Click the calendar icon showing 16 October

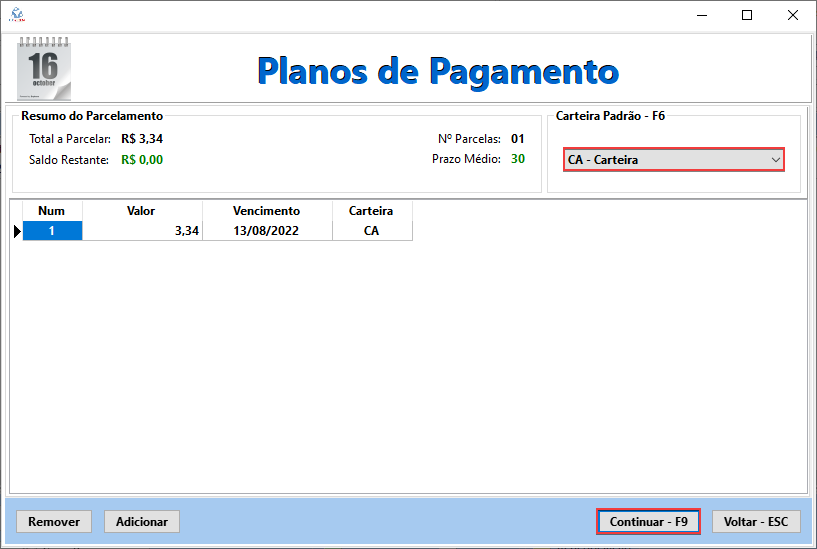click(x=44, y=68)
